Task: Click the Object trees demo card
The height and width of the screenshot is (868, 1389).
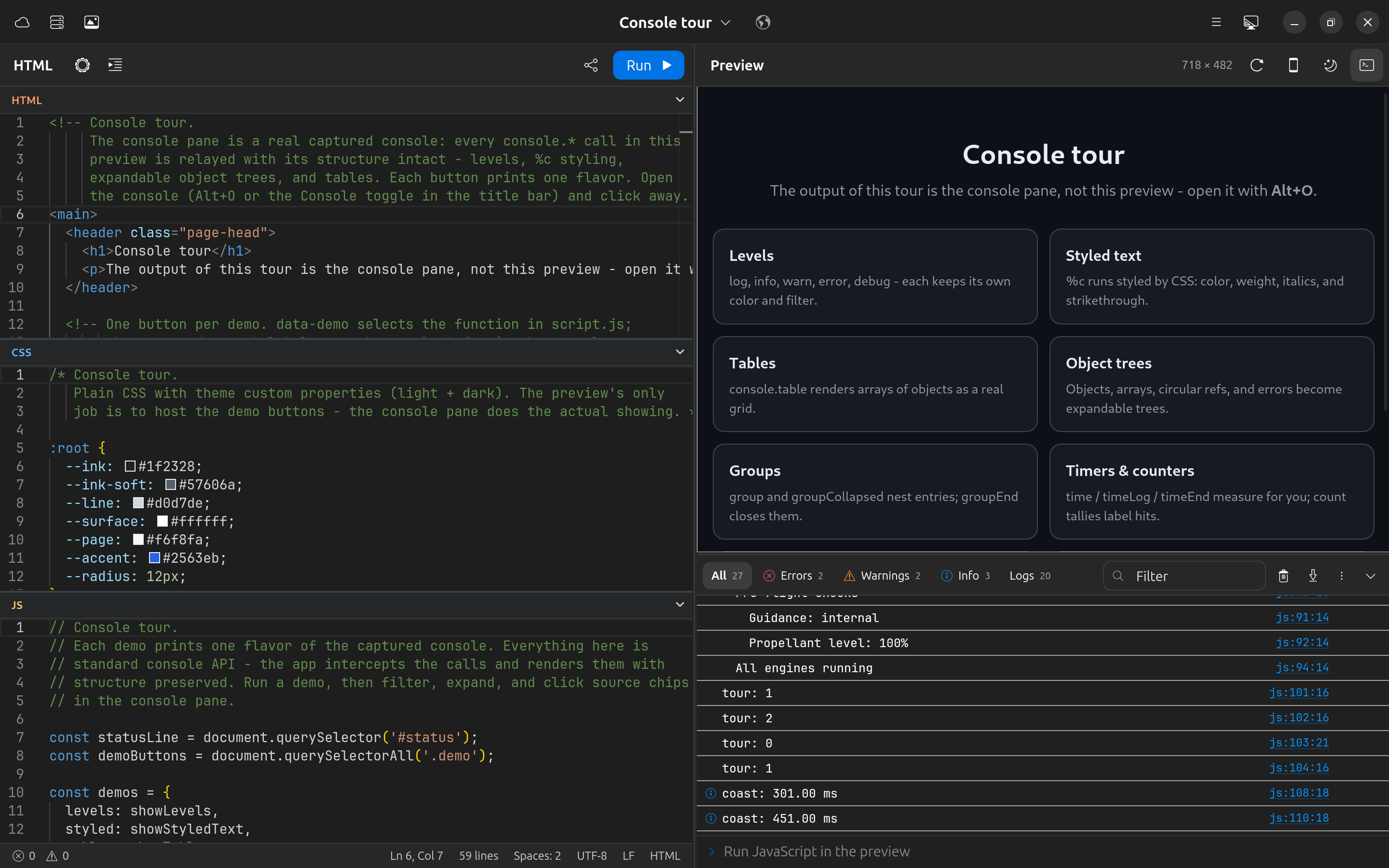Action: pos(1211,384)
